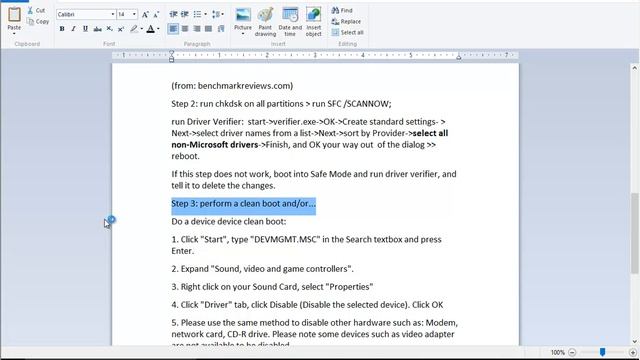Click the "Step 2: run chkdsk" line
This screenshot has width=640, height=360.
[281, 104]
